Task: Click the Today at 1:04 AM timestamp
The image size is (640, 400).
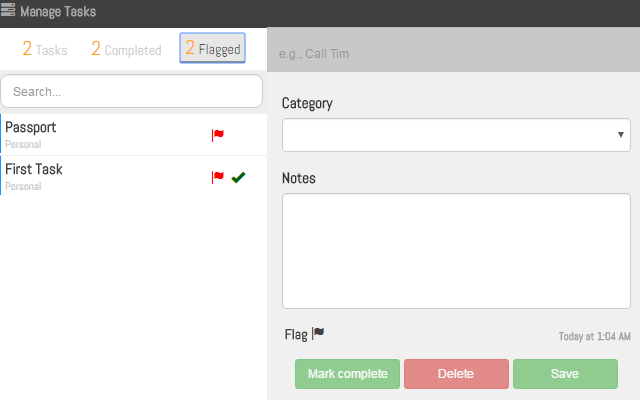Action: tap(594, 337)
